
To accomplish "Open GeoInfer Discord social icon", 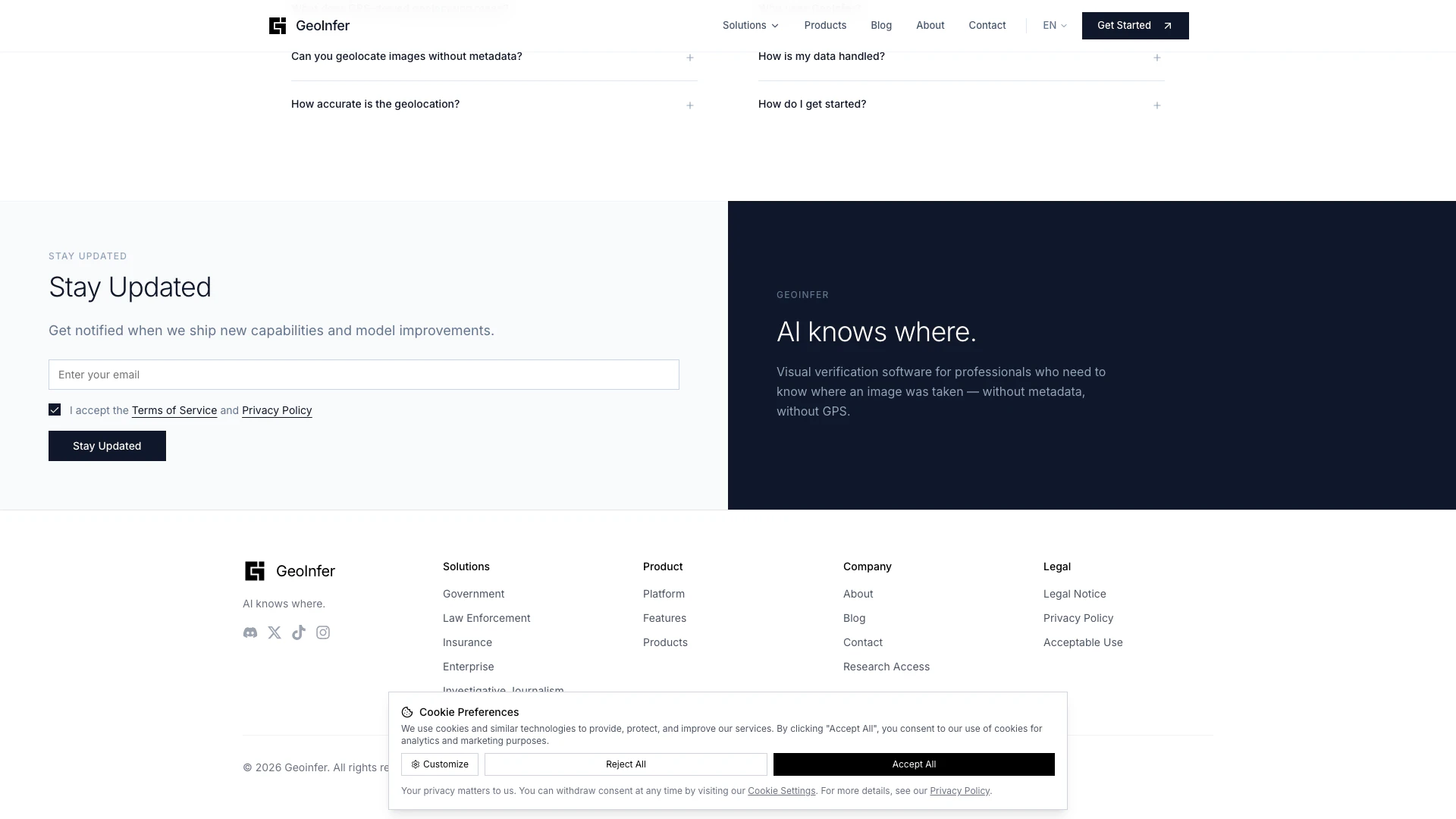I will point(250,632).
